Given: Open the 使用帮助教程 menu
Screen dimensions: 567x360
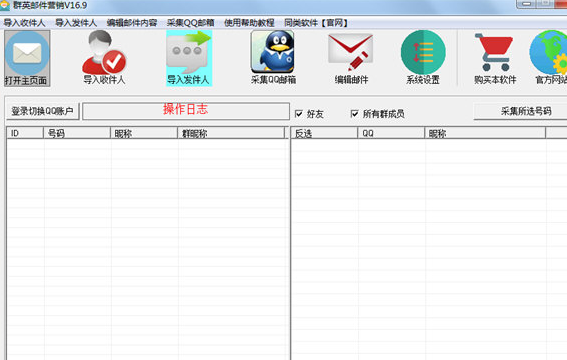Looking at the screenshot, I should (x=249, y=23).
